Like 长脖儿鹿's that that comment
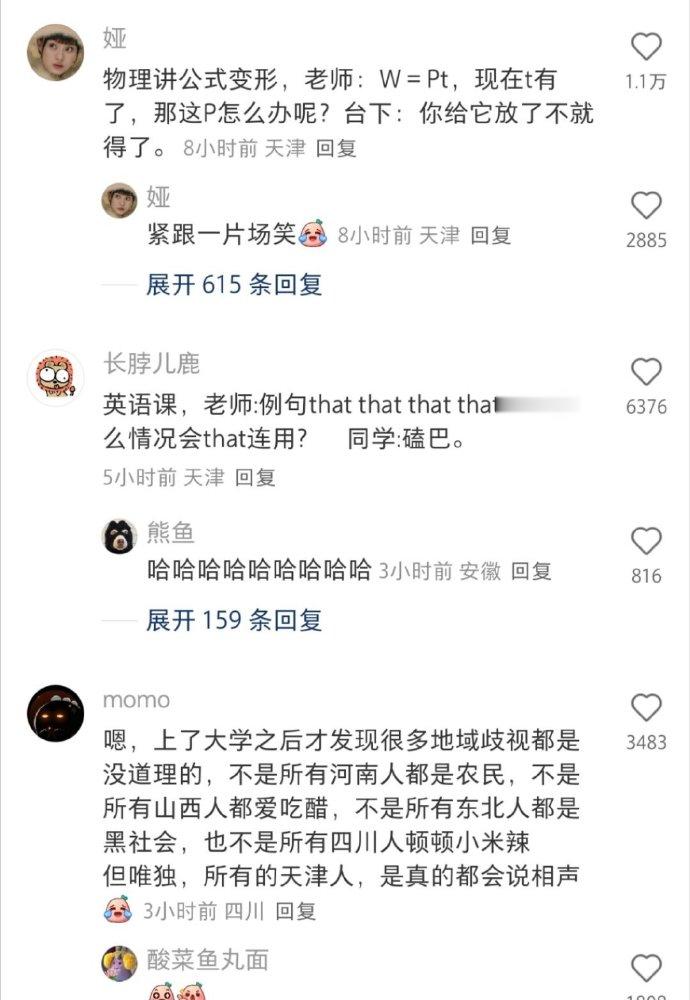 coord(646,372)
